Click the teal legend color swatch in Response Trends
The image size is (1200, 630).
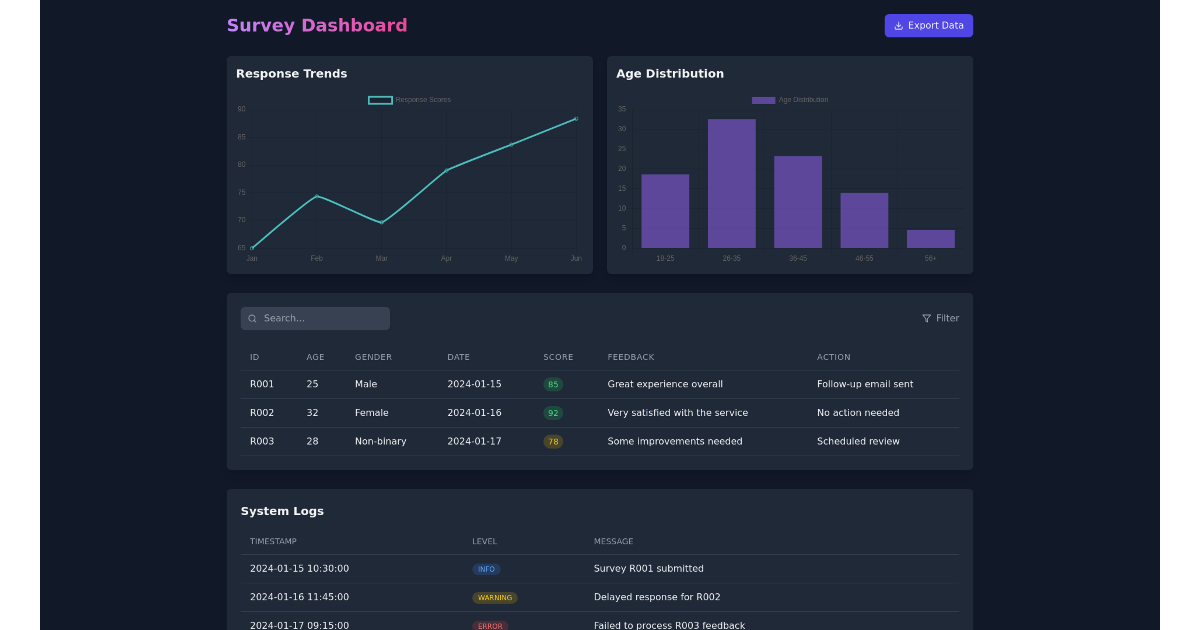(379, 100)
